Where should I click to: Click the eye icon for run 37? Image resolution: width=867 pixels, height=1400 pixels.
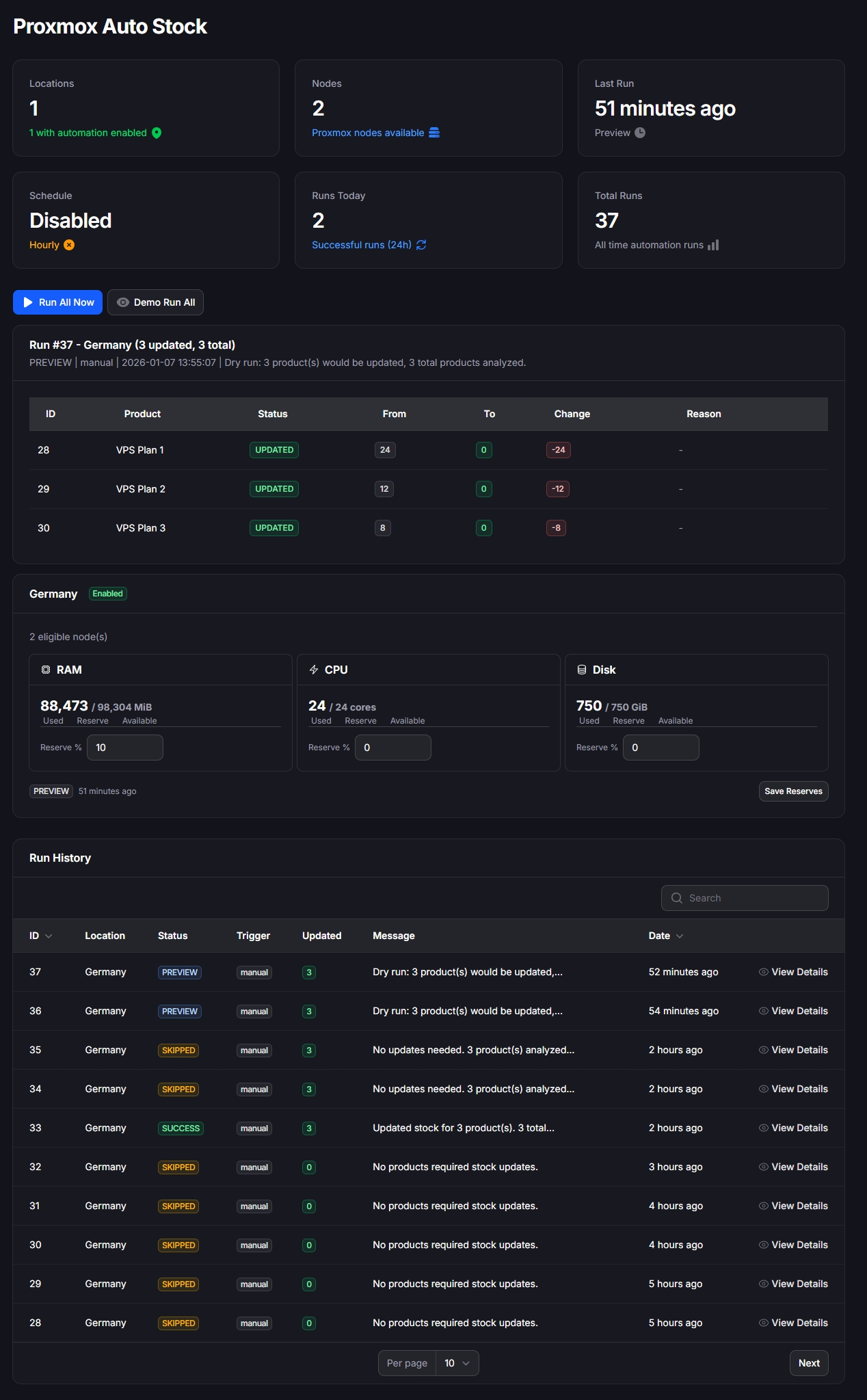[763, 972]
